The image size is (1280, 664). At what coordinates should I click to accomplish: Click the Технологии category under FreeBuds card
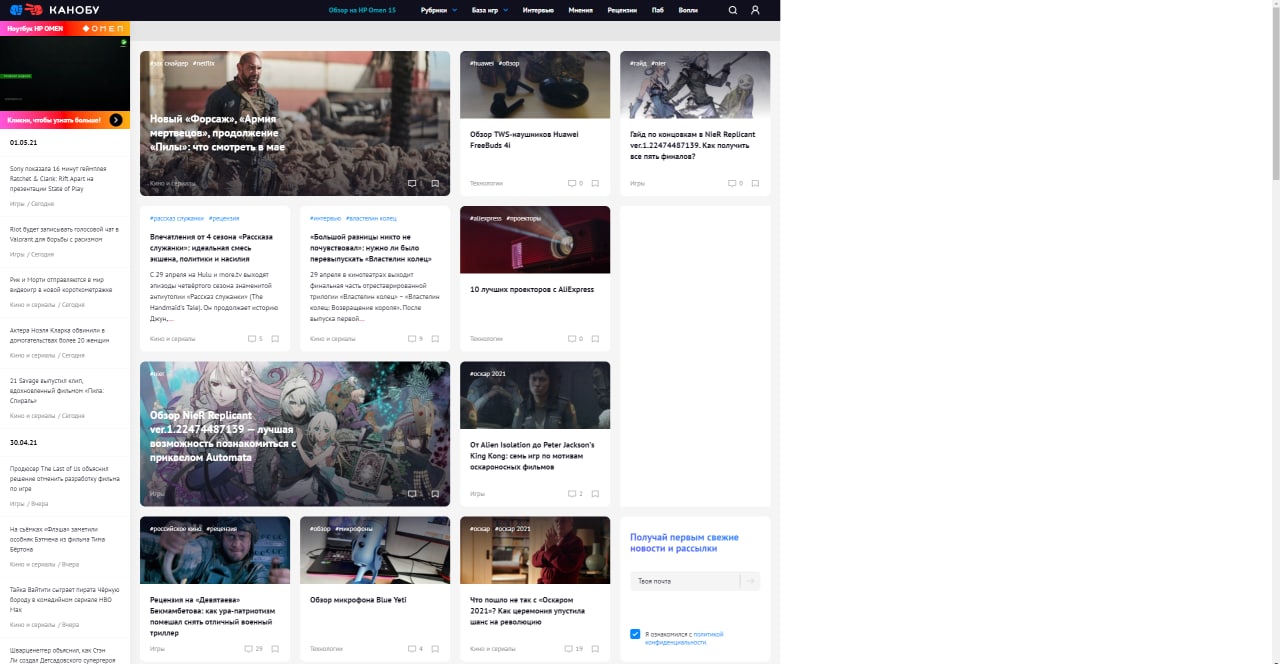click(486, 183)
